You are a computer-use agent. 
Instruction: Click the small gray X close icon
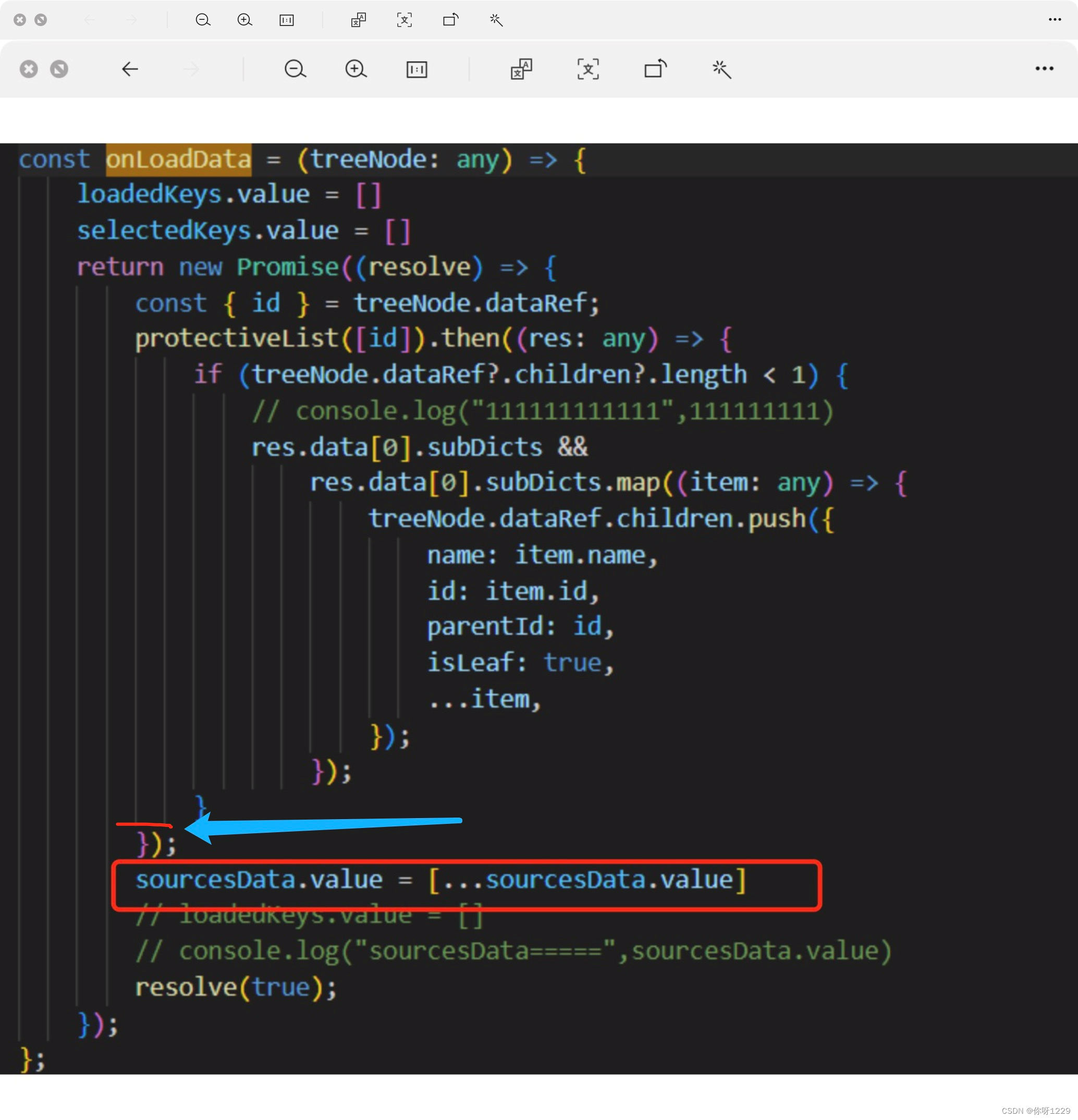tap(20, 20)
